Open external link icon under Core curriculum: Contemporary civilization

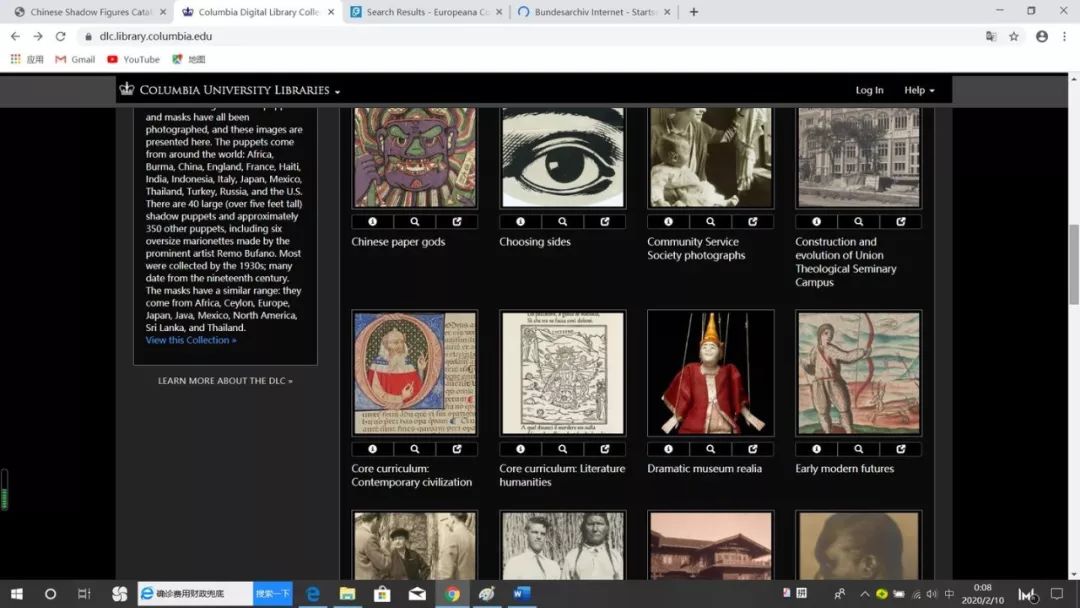457,449
